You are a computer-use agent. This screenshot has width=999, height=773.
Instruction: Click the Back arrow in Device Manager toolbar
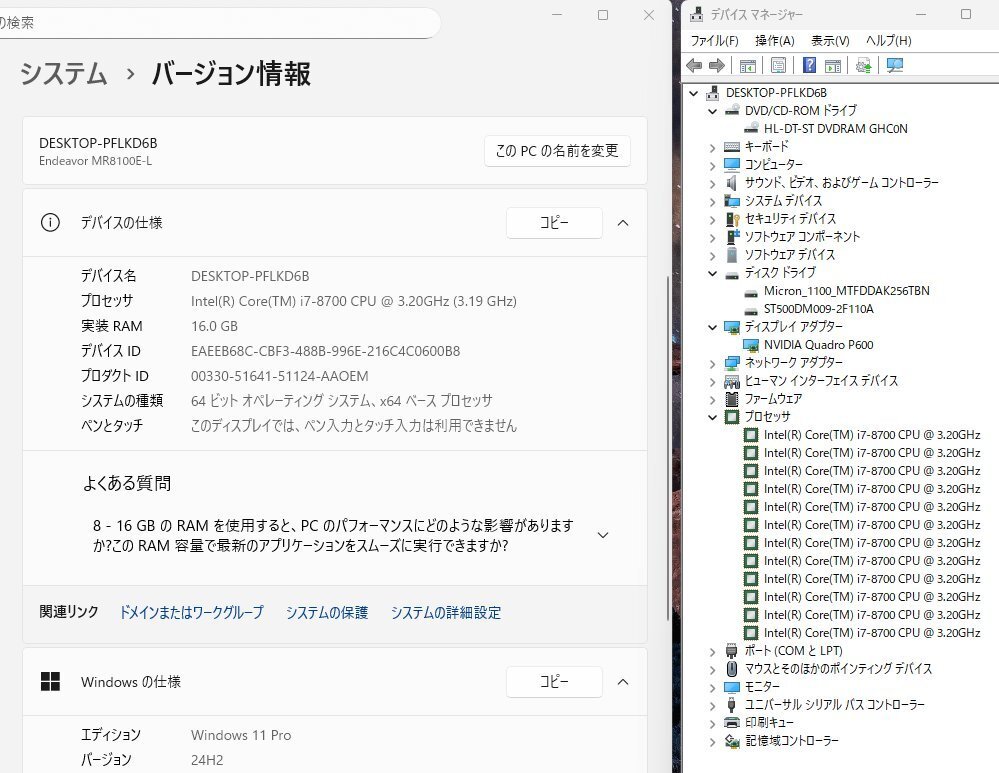point(694,66)
